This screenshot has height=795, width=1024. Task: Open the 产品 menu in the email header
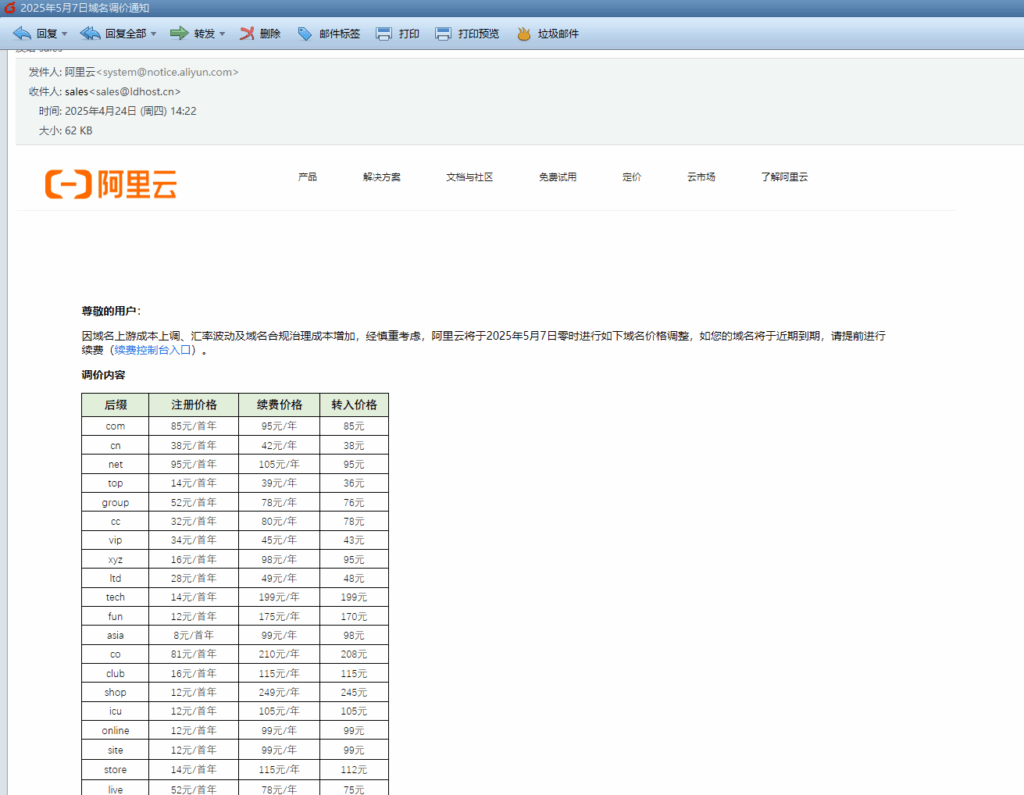pyautogui.click(x=307, y=177)
